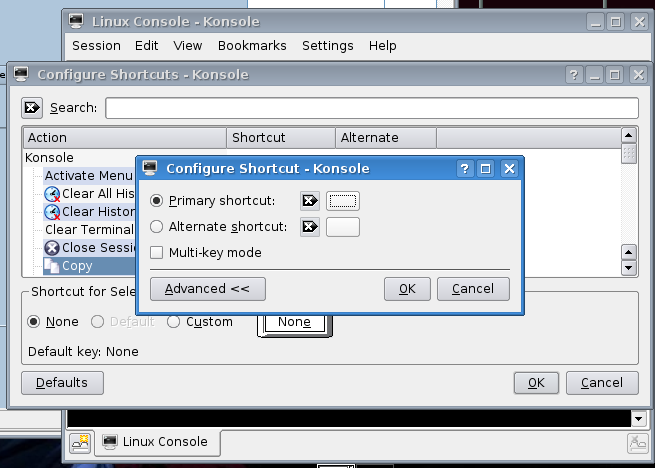
Task: Click the Close Session row icon
Action: click(x=52, y=248)
